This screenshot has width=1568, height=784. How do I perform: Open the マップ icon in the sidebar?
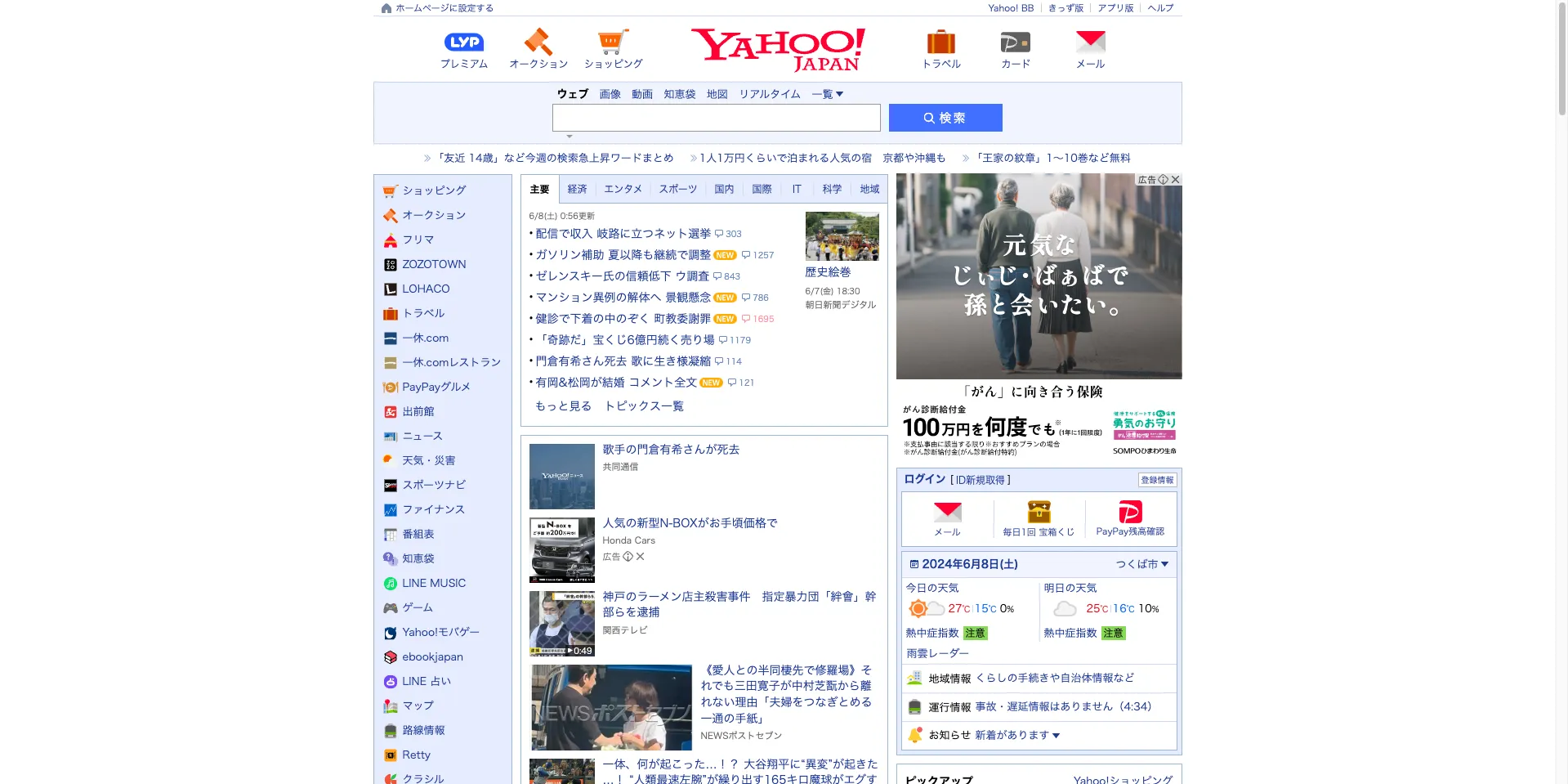point(391,706)
